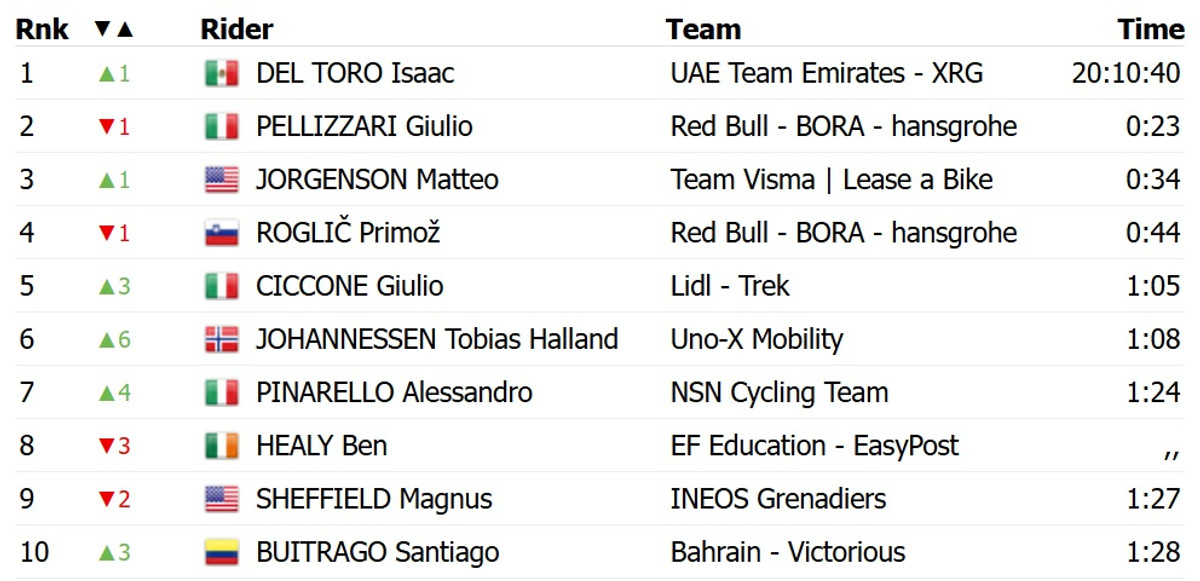1200x581 pixels.
Task: Open Team Visma | Lease a Bike link
Action: pyautogui.click(x=832, y=180)
